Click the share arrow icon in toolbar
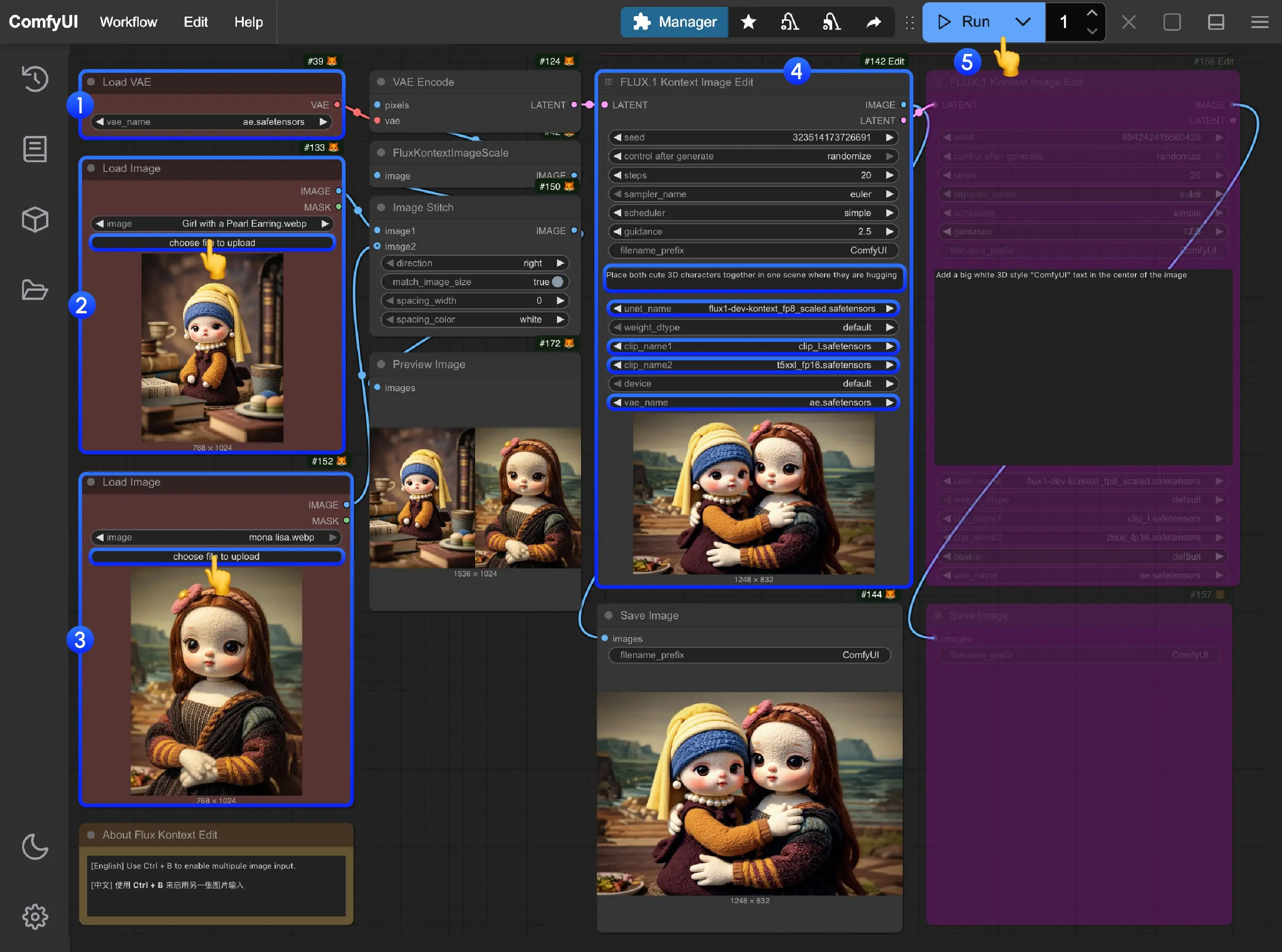 click(x=874, y=22)
